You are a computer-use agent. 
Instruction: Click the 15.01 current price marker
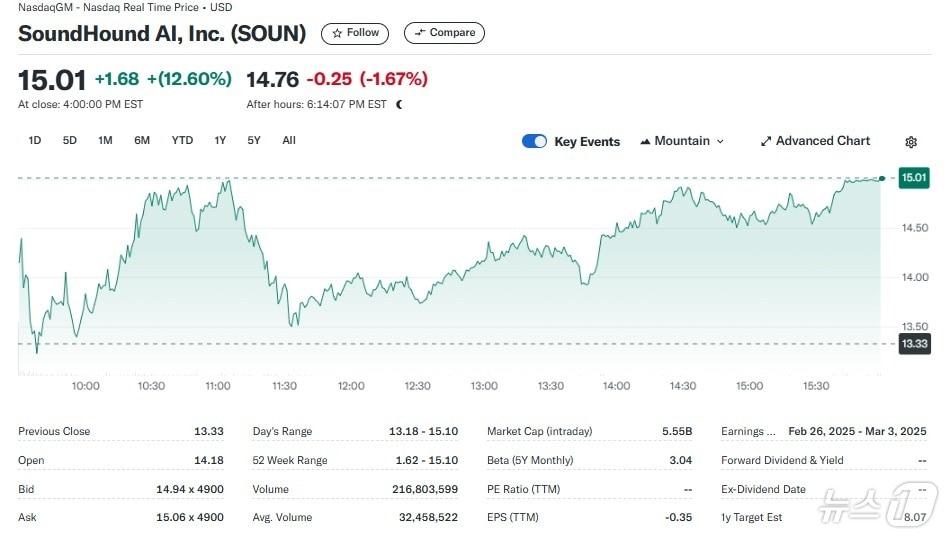914,178
